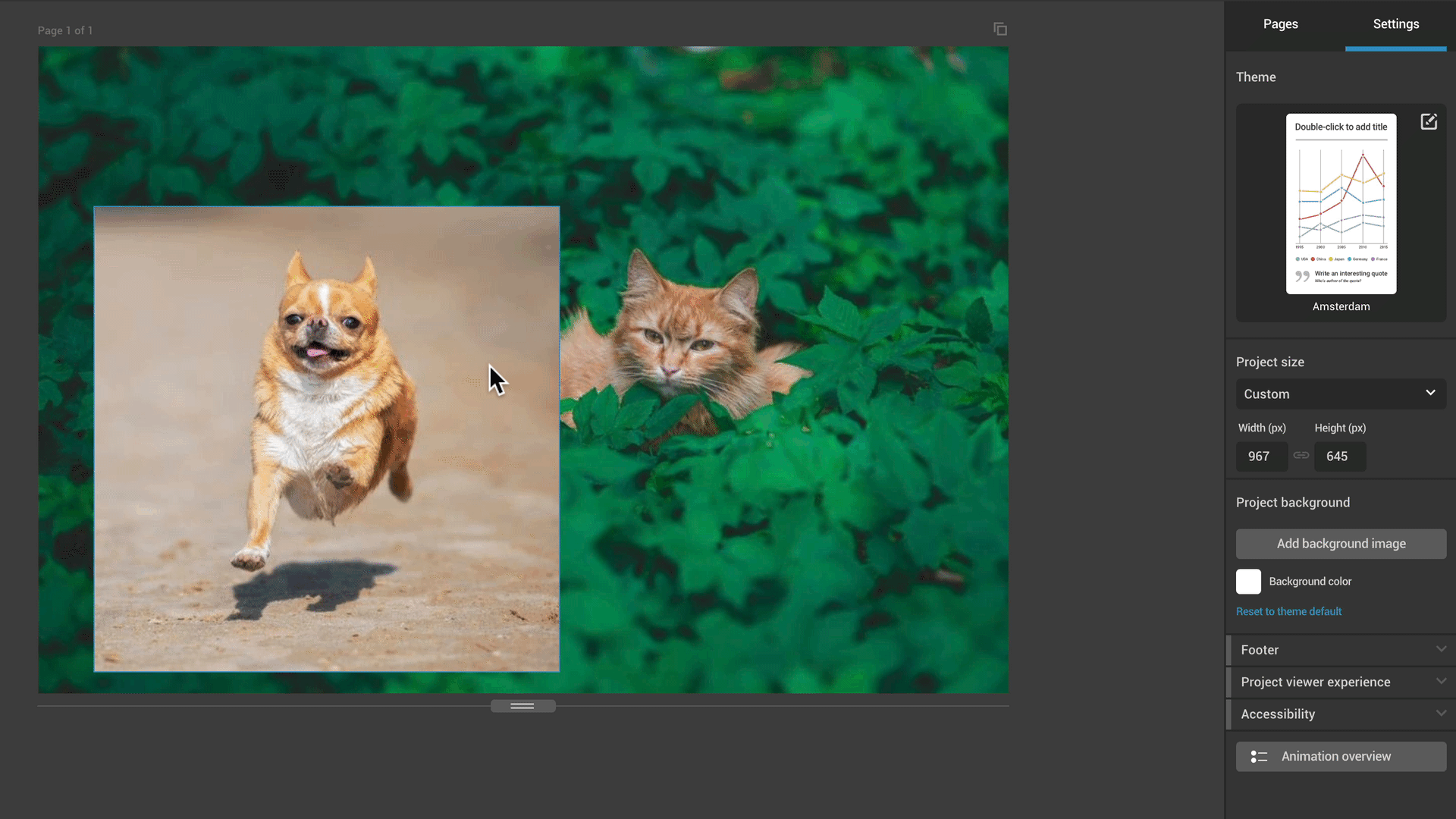1456x819 pixels.
Task: Click Reset to theme default link
Action: click(1288, 611)
